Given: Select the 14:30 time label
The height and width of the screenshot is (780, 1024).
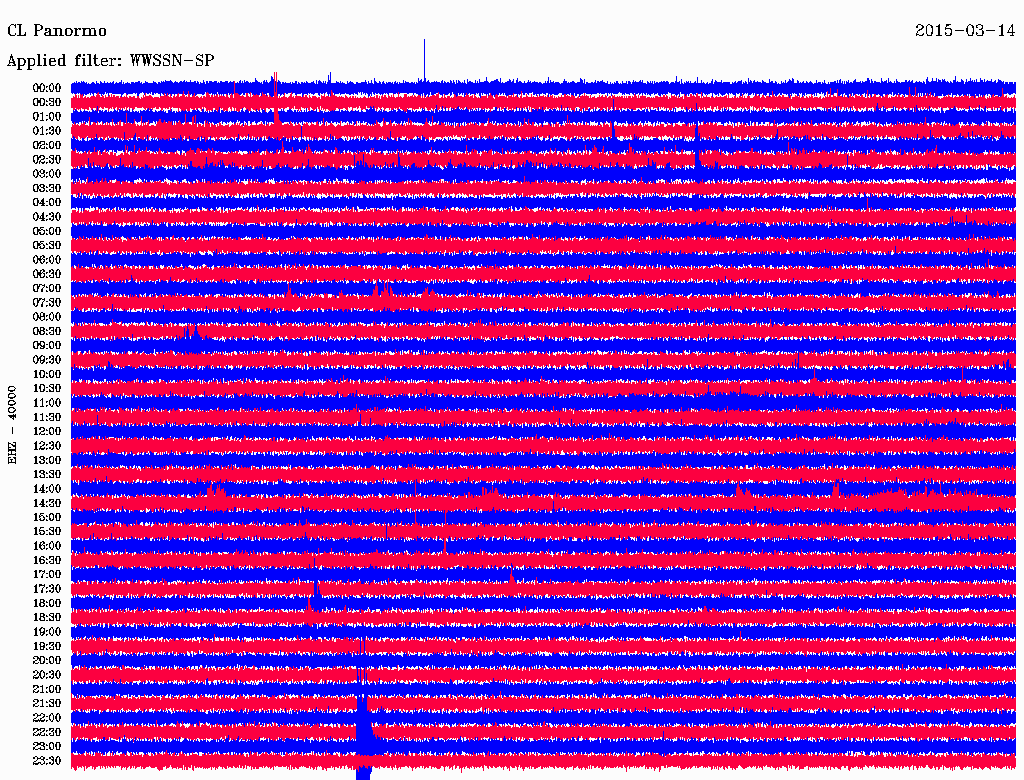Looking at the screenshot, I should pos(47,503).
